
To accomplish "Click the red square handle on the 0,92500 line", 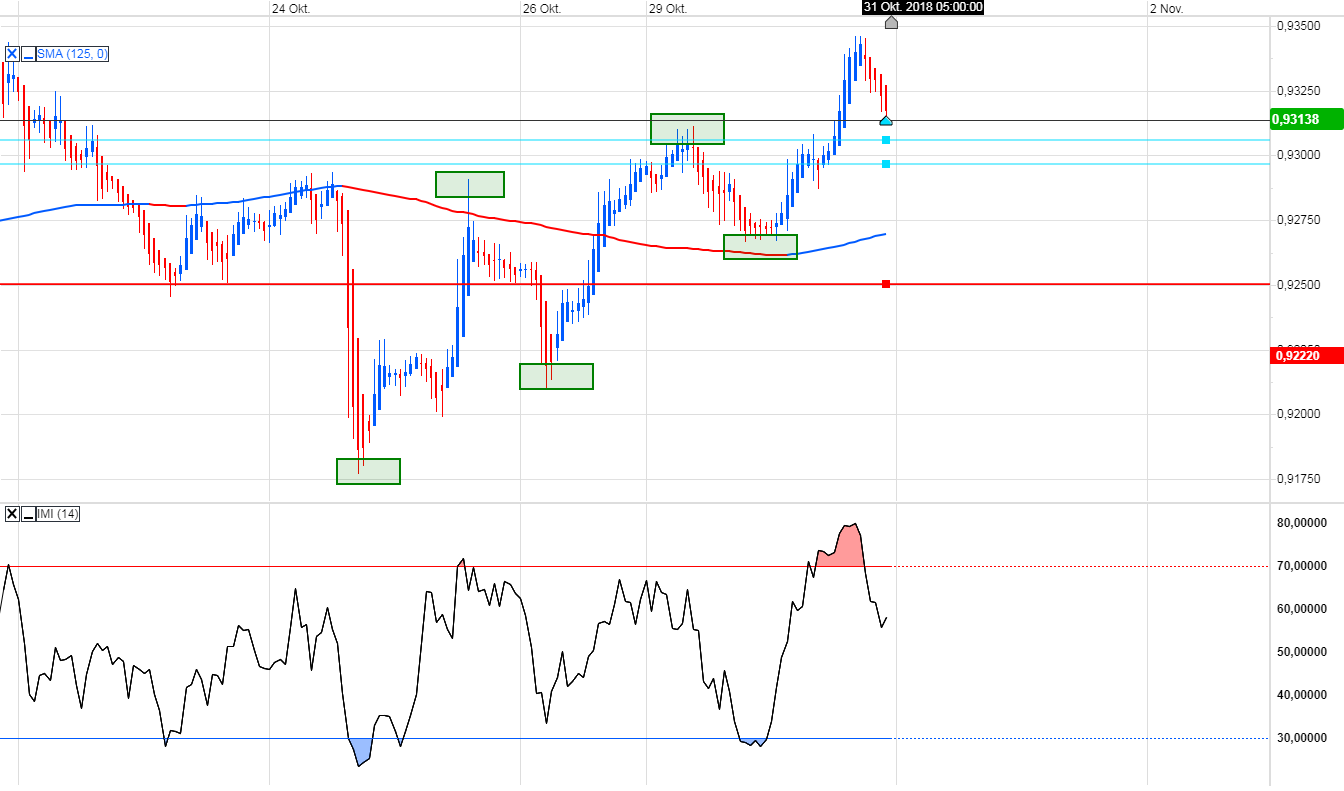I will click(884, 283).
